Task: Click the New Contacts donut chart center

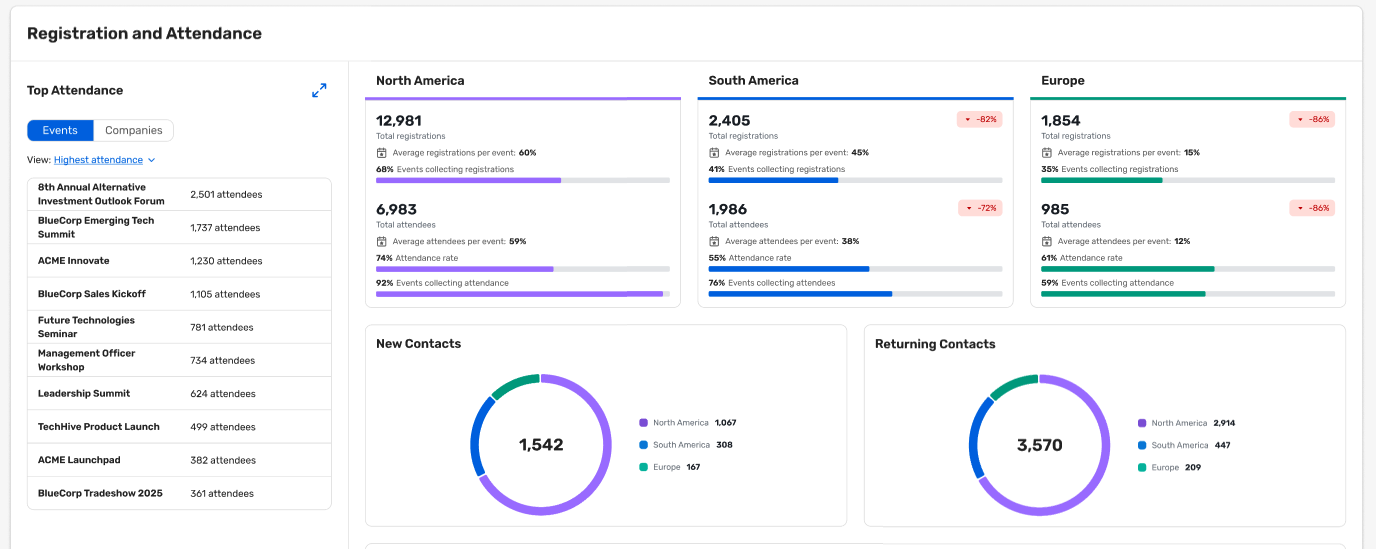Action: 540,445
